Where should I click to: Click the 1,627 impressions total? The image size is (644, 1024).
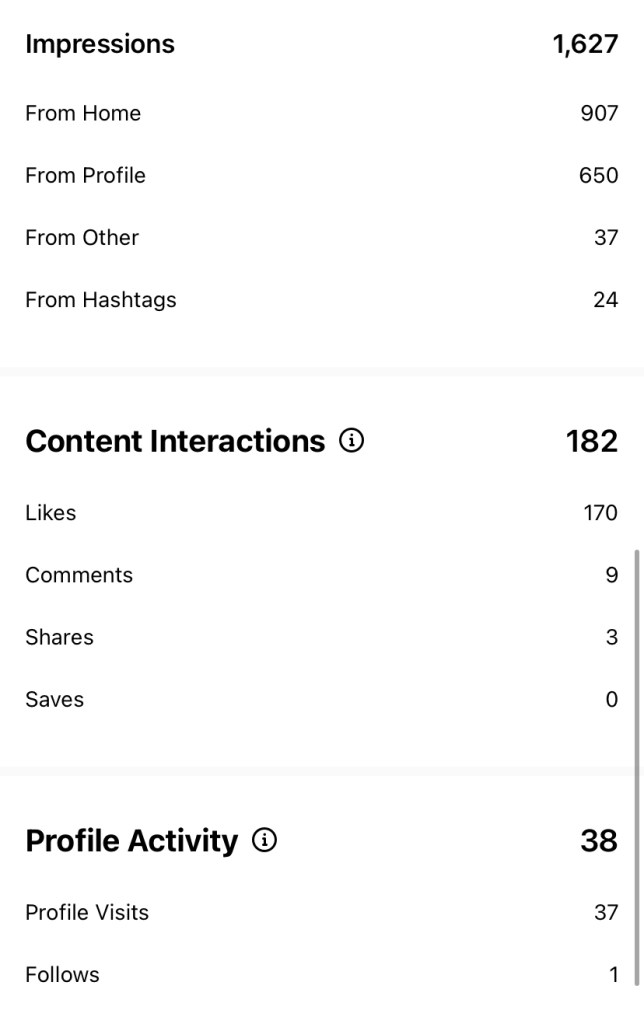585,44
